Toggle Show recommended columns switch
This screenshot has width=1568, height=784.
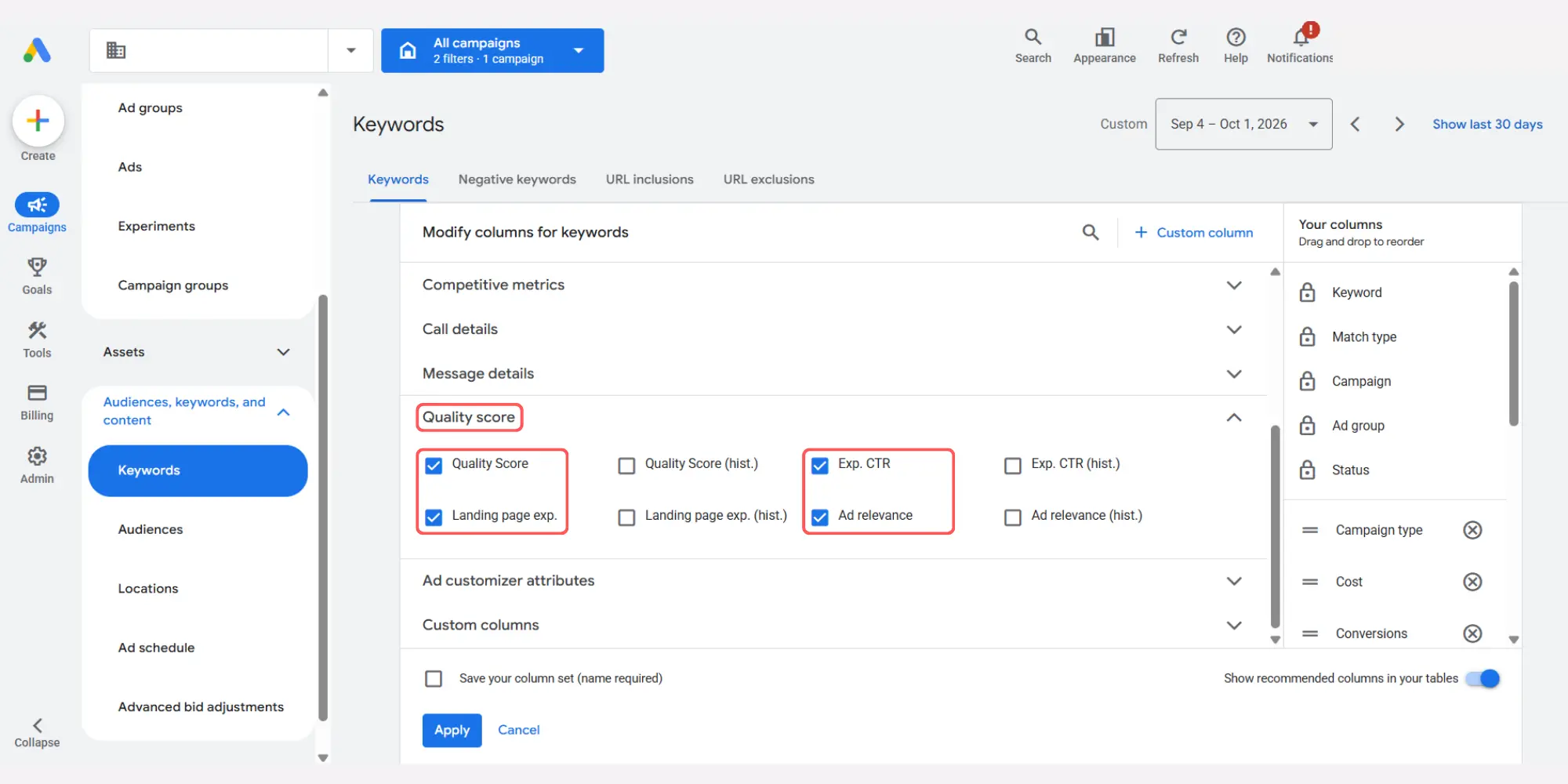pyautogui.click(x=1483, y=678)
